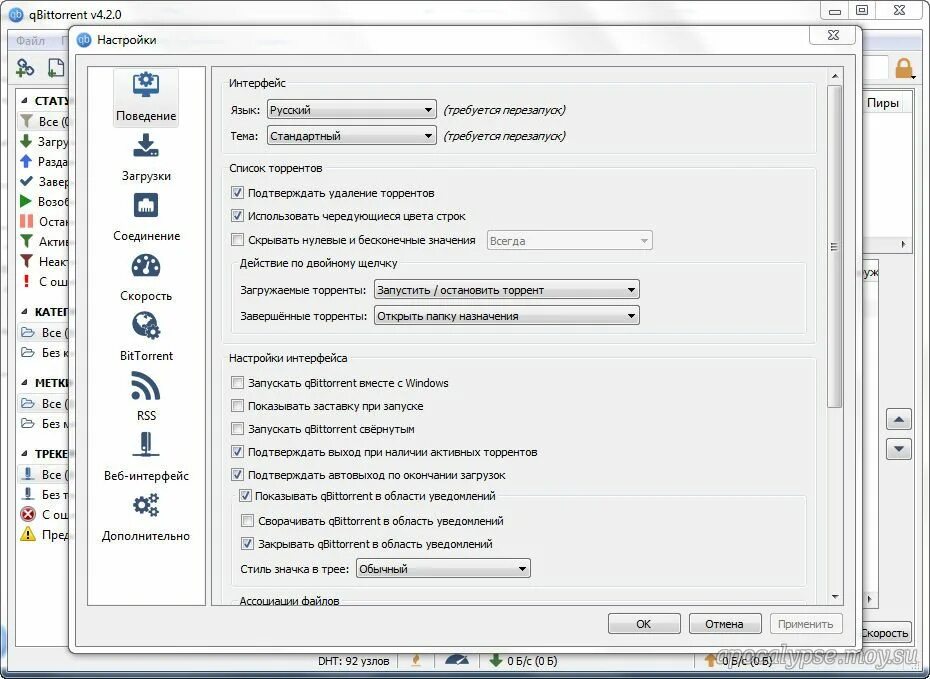The image size is (930, 679).
Task: Open the Тема theme dropdown
Action: coord(352,136)
